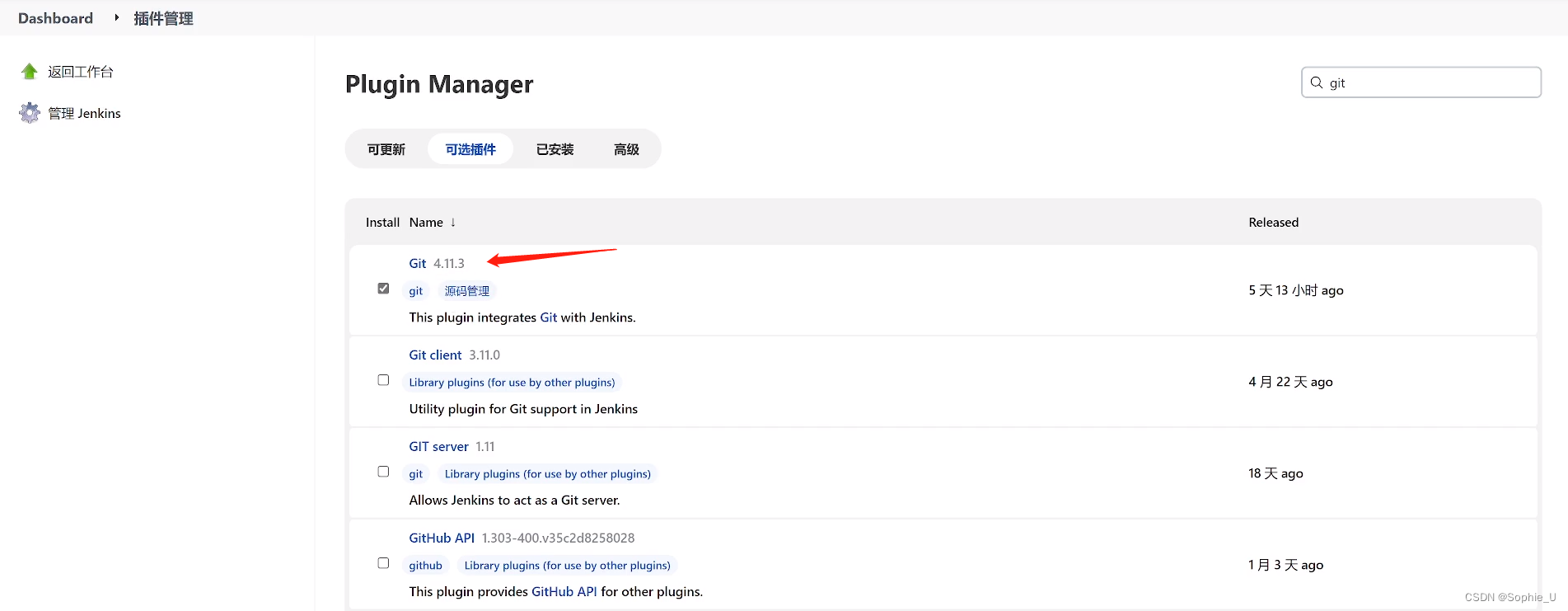Click 'Utility plugin for Git support in Jenkins'
Viewport: 1568px width, 611px height.
523,409
